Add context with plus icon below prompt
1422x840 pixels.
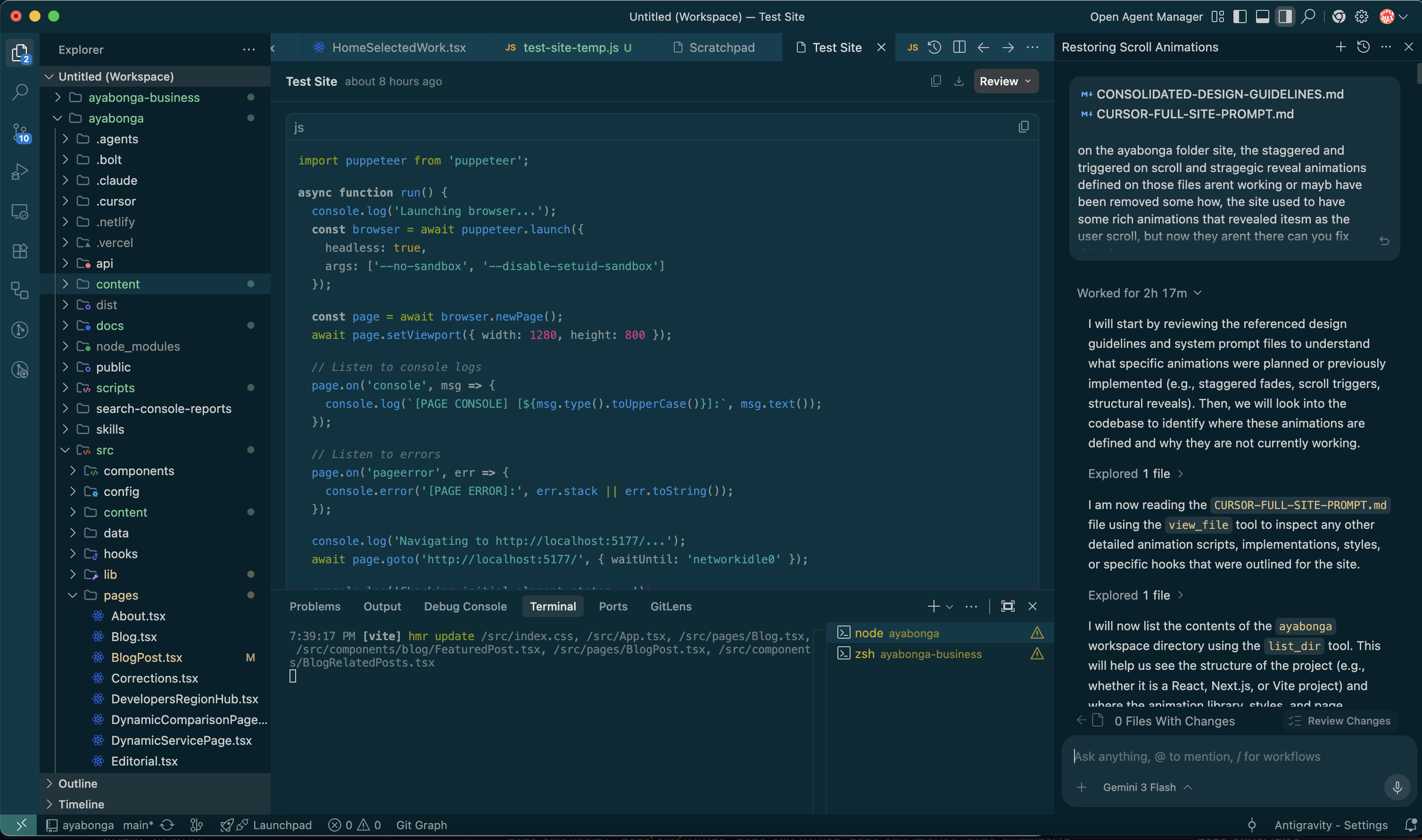[x=1081, y=787]
